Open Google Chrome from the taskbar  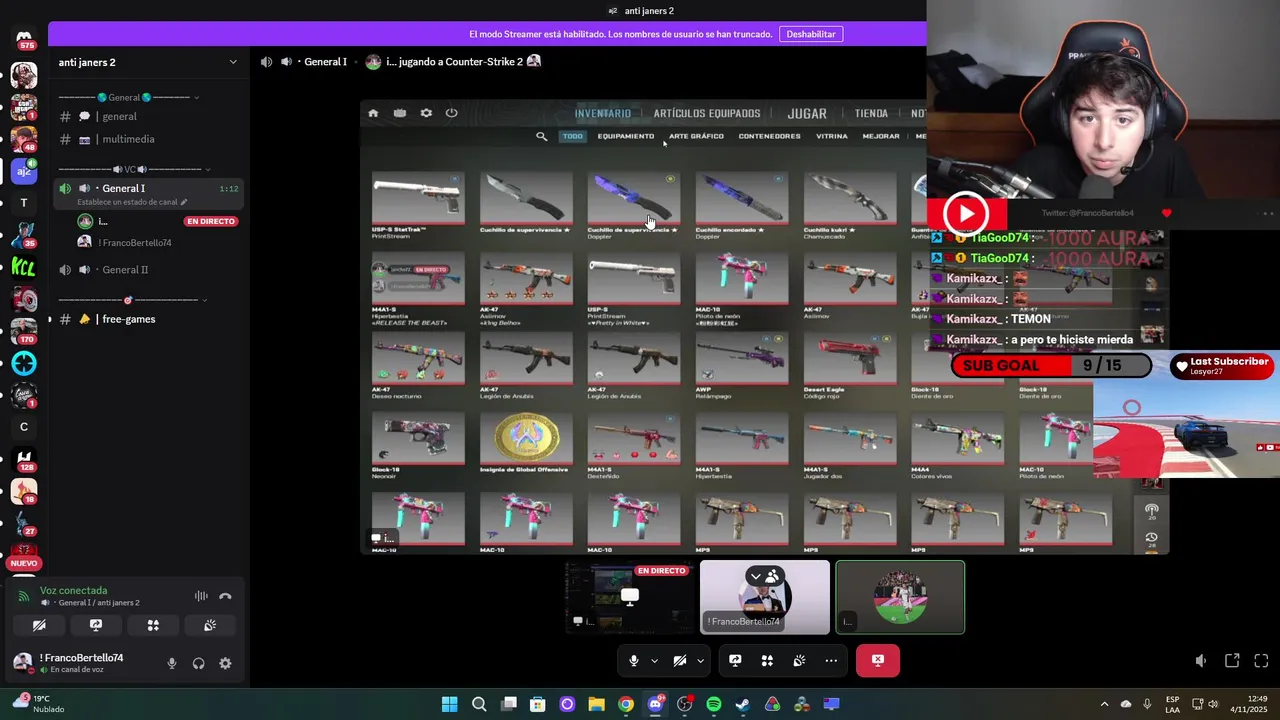click(x=626, y=704)
